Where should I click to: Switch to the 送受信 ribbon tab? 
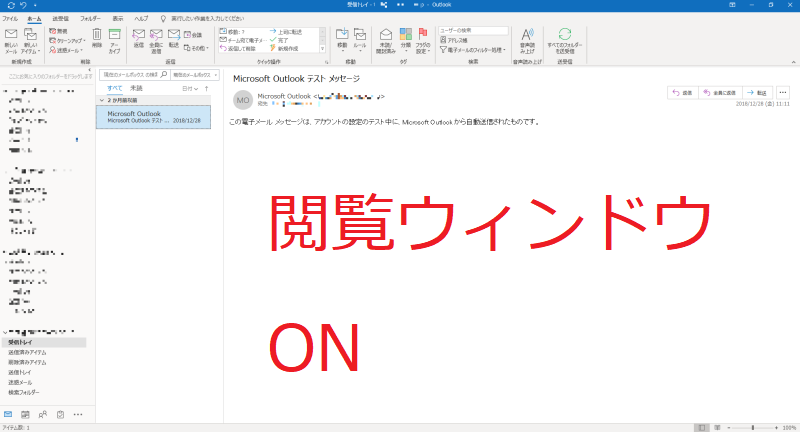(x=60, y=18)
